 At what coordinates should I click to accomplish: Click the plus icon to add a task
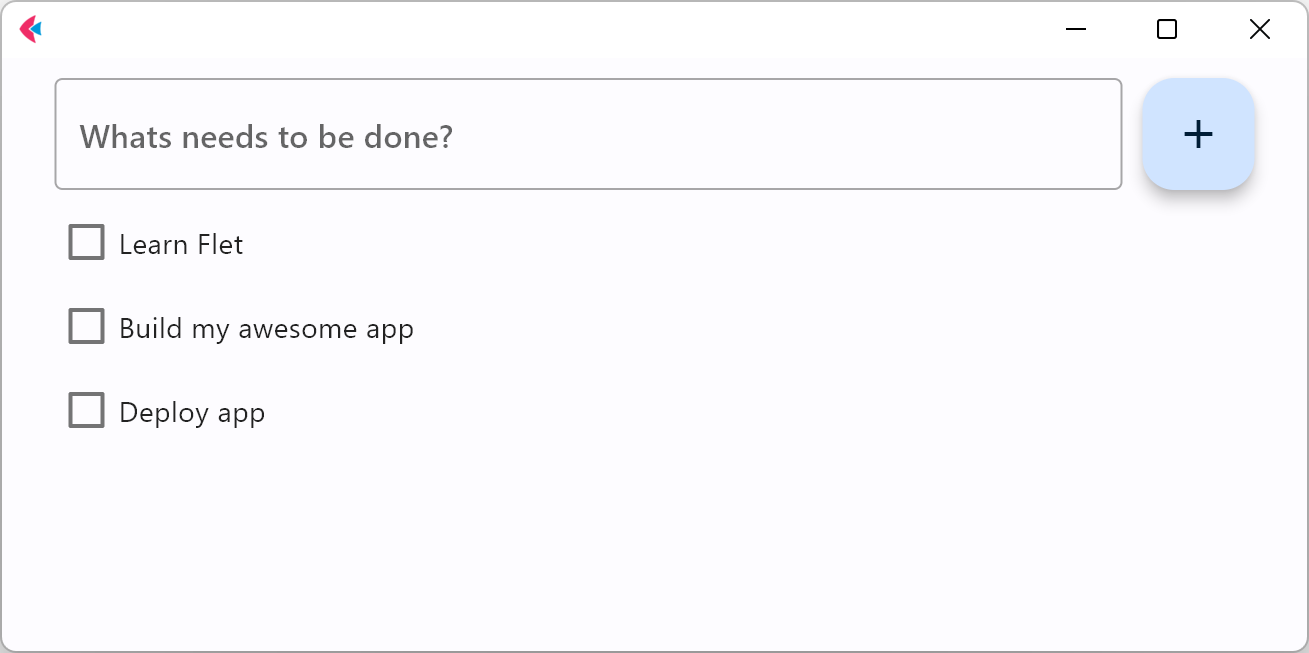1197,134
